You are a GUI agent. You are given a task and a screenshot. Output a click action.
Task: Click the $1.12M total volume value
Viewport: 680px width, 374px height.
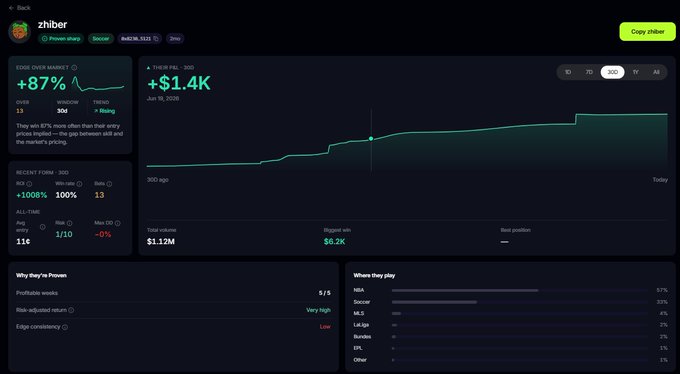click(x=161, y=242)
